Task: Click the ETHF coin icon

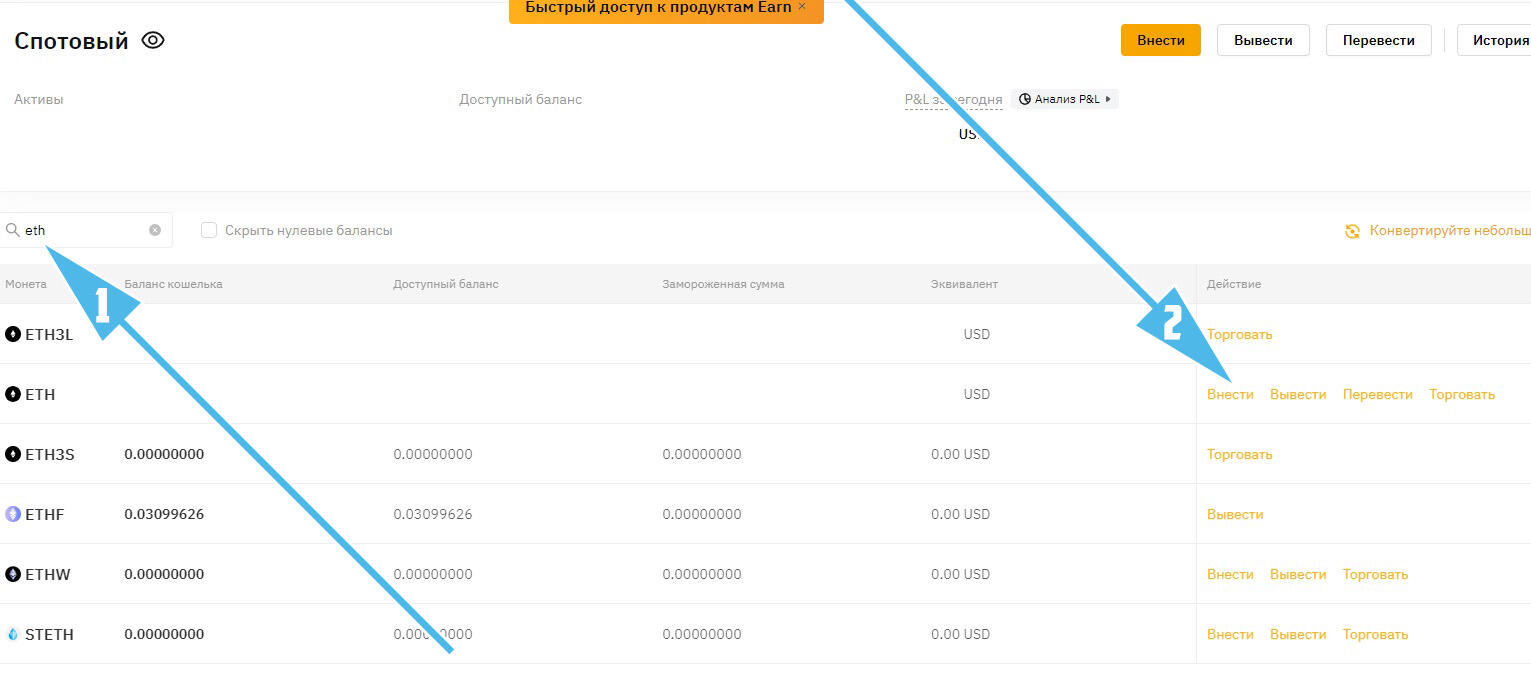Action: click(13, 514)
